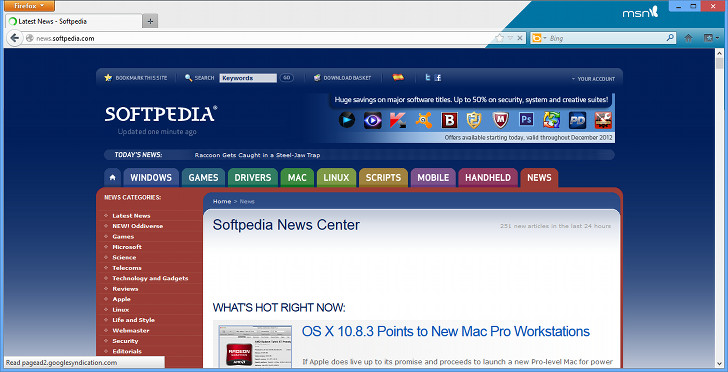This screenshot has width=728, height=372.
Task: Open a new tab with plus button
Action: click(x=150, y=21)
